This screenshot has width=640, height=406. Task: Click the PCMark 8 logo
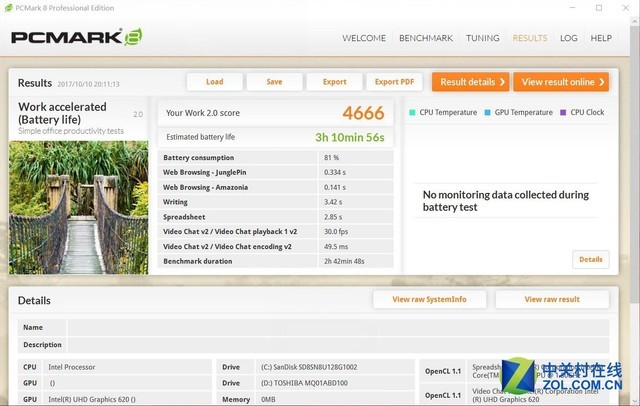(76, 38)
